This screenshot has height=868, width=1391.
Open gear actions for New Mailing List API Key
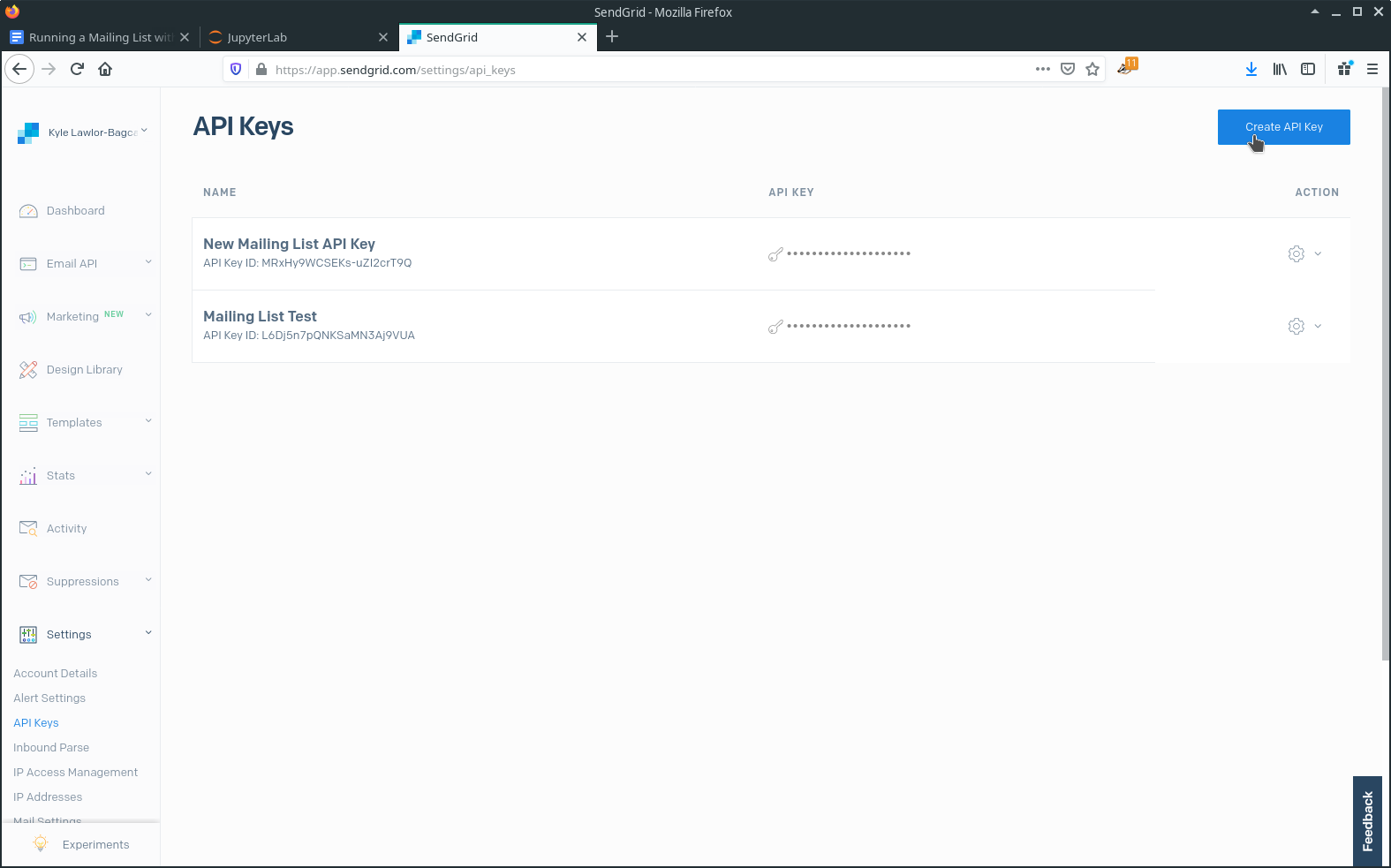click(1304, 254)
